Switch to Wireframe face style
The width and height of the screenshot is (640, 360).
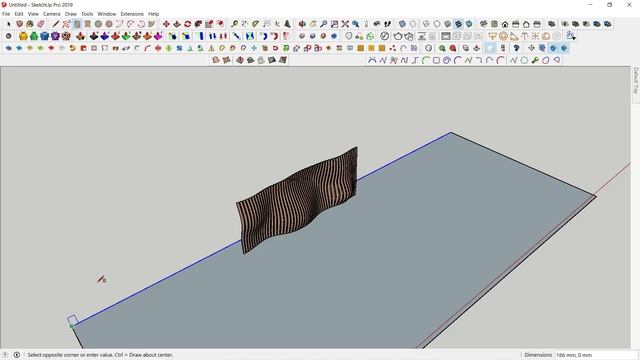(426, 24)
